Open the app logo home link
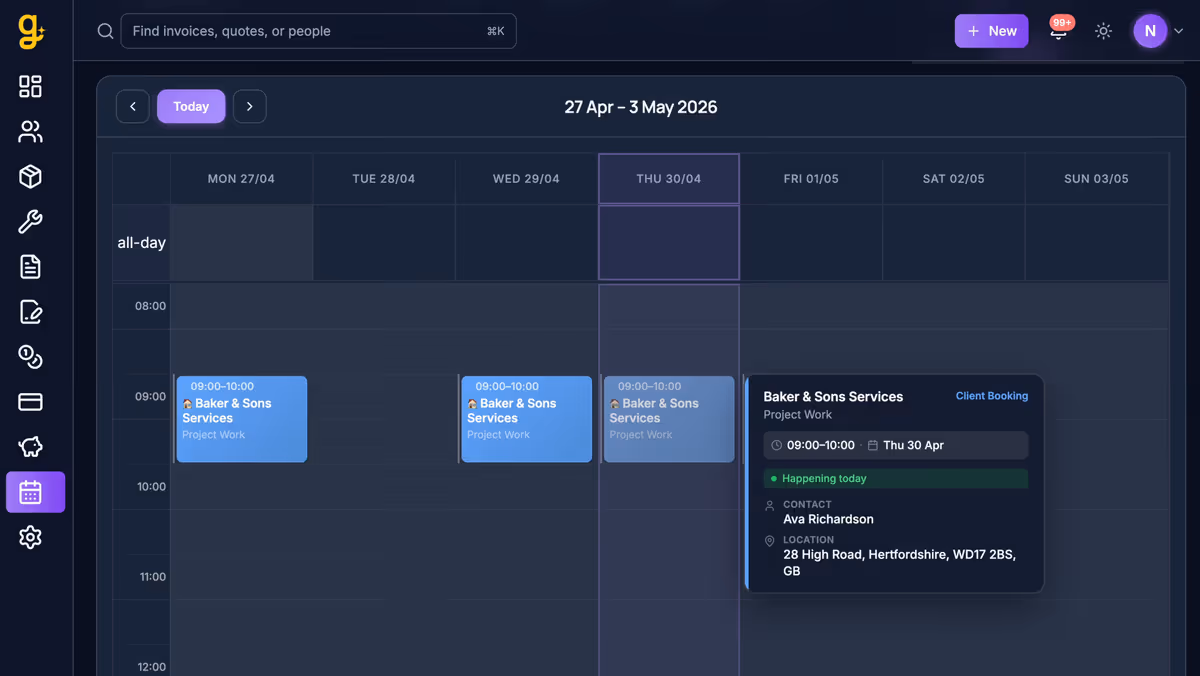Viewport: 1200px width, 676px height. 31,32
